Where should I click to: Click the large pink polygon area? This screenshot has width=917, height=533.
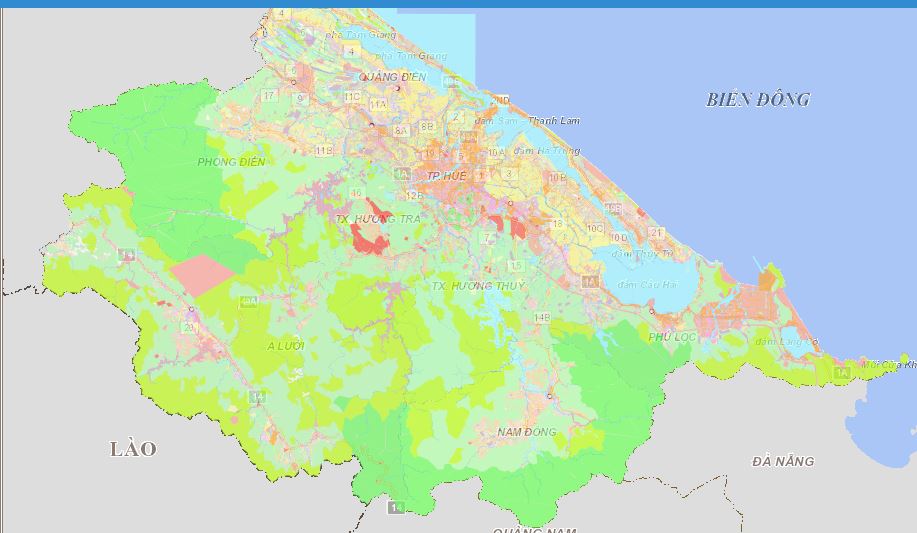point(202,274)
